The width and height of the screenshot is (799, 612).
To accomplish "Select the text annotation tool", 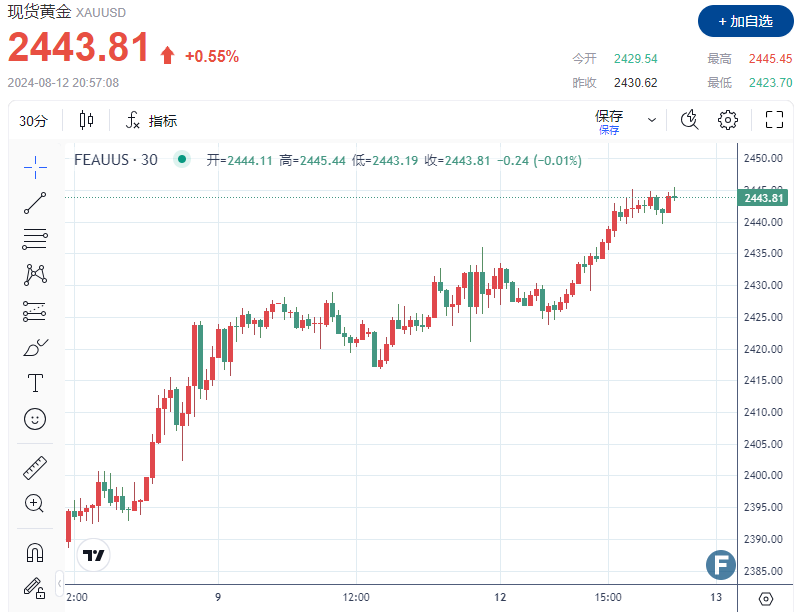I will click(35, 383).
